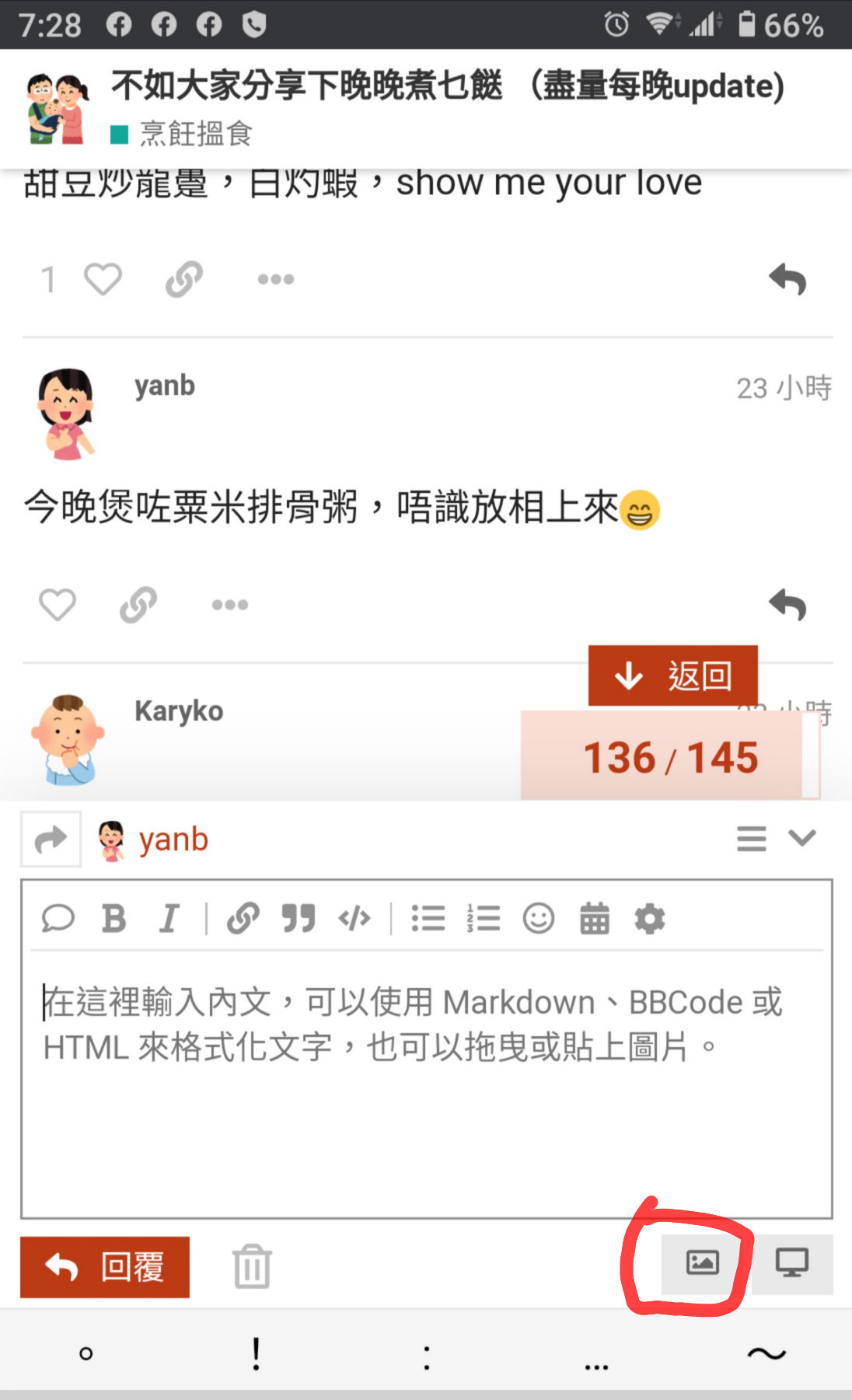Insert blockquote using the quote icon
Screen dimensions: 852x1400
(299, 918)
